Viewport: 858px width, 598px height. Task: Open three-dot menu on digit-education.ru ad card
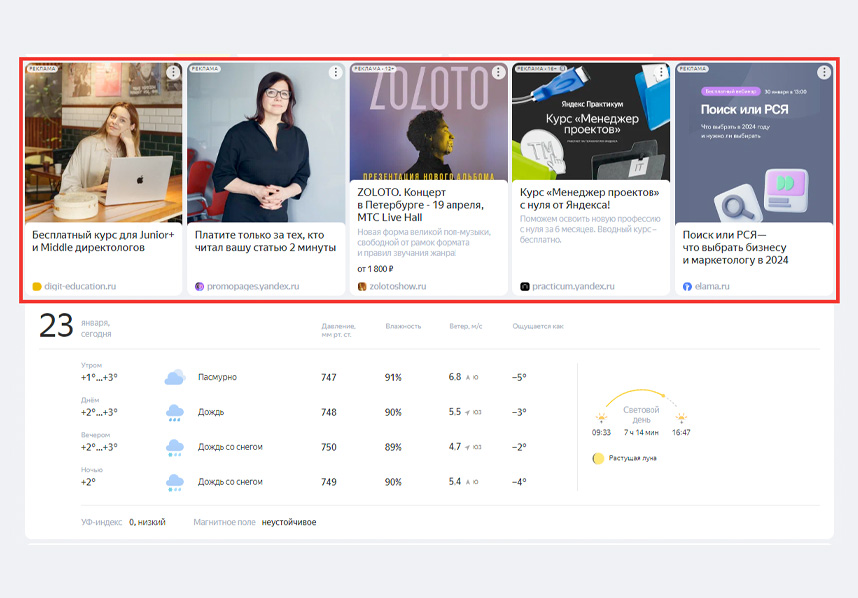point(173,72)
